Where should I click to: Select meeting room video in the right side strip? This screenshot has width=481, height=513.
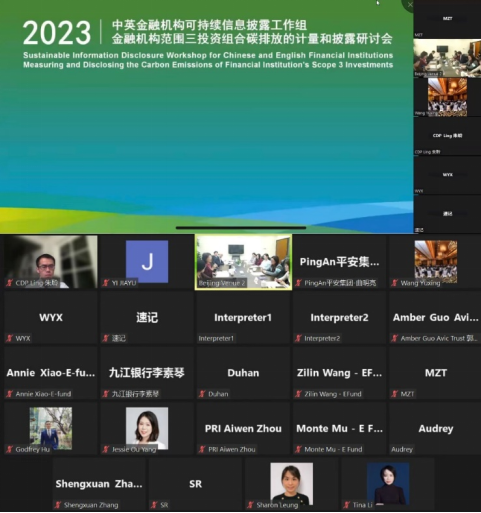[x=447, y=58]
